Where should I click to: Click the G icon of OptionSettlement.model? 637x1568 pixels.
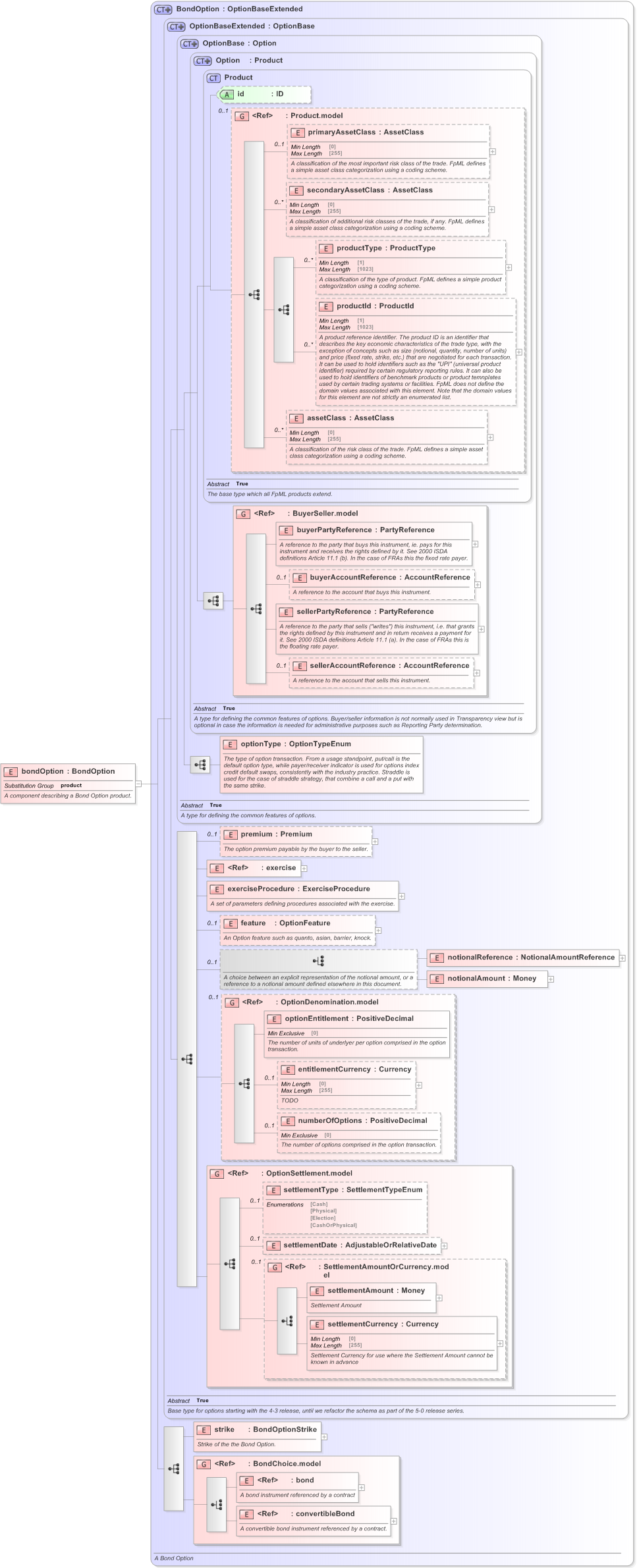(x=217, y=1174)
